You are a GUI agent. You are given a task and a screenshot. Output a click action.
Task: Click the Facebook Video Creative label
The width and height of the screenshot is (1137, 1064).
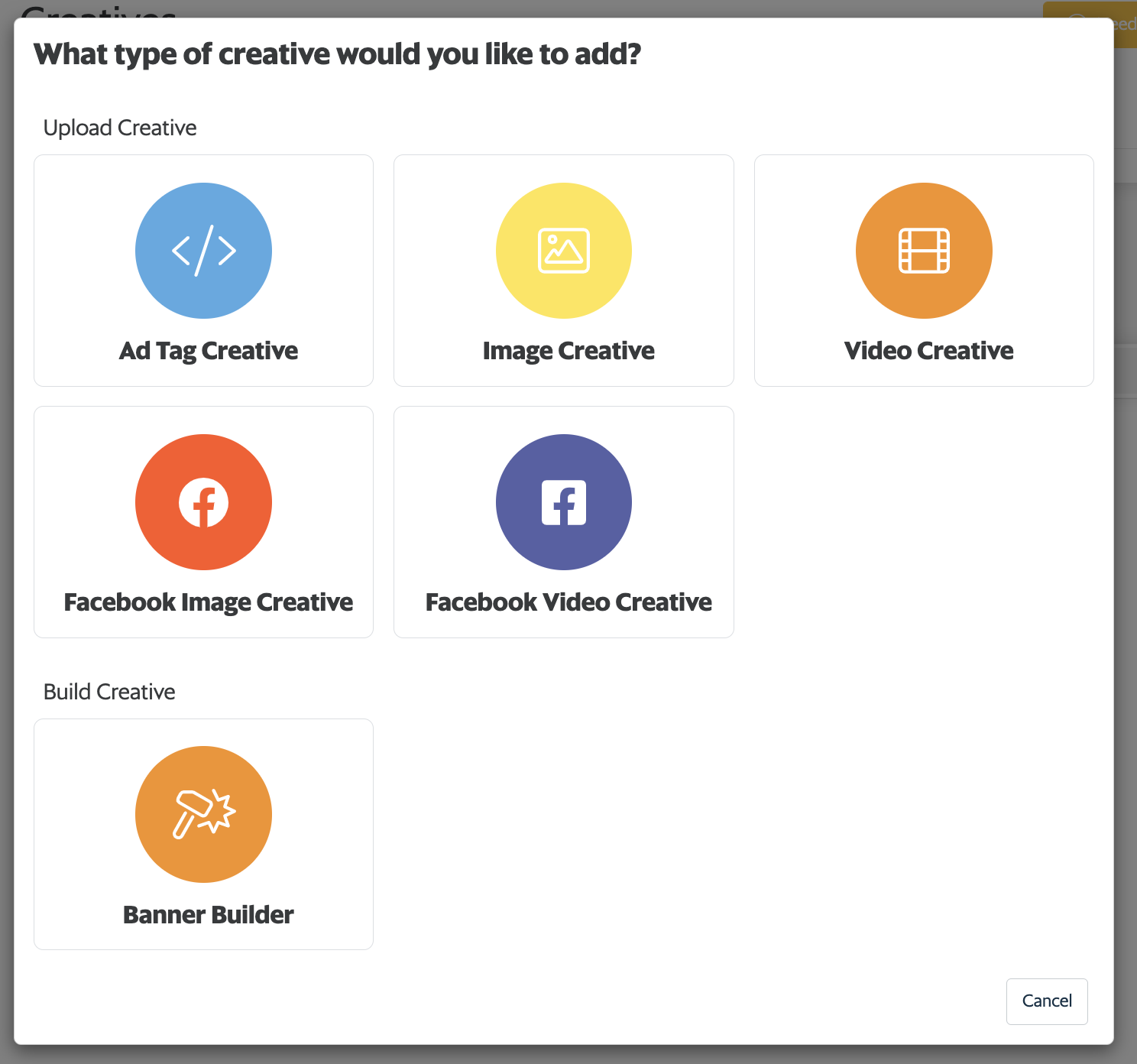point(568,602)
